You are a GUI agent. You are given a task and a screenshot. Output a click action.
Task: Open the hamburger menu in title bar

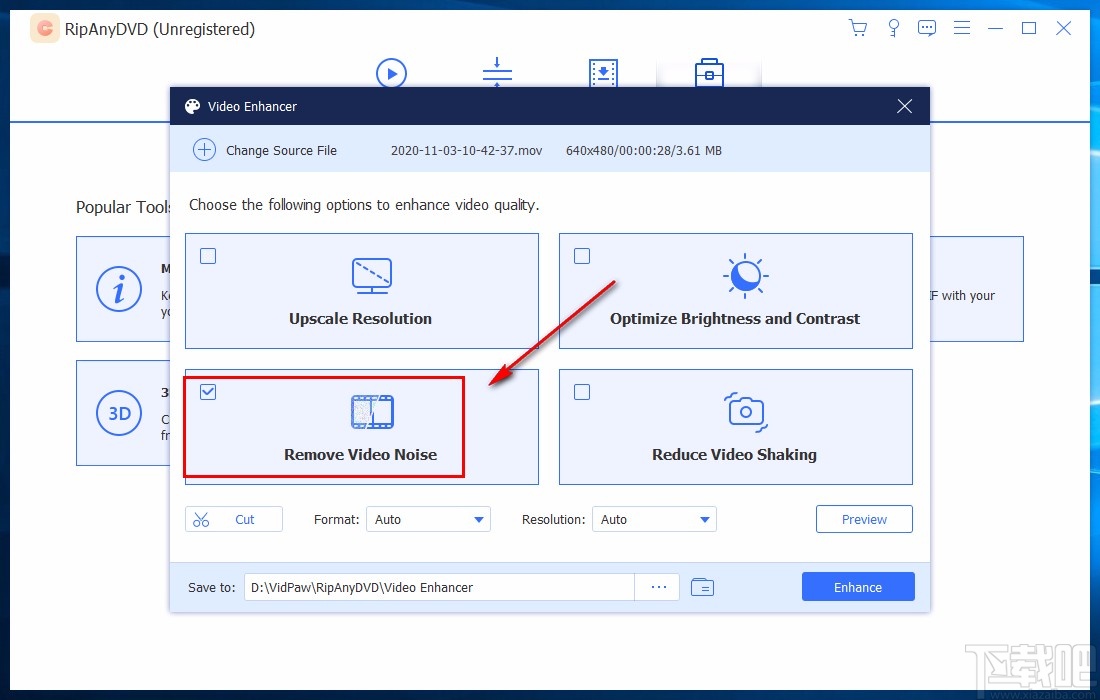point(962,28)
